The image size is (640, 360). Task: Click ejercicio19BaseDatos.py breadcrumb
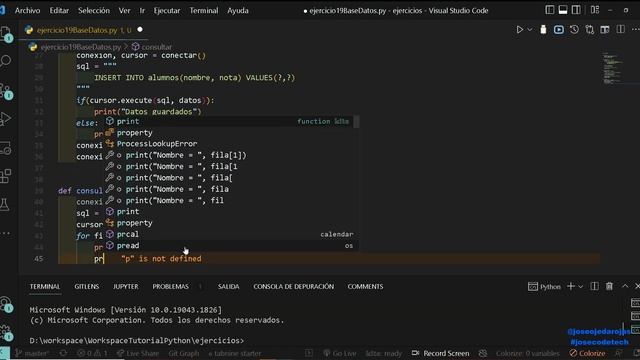(80, 47)
